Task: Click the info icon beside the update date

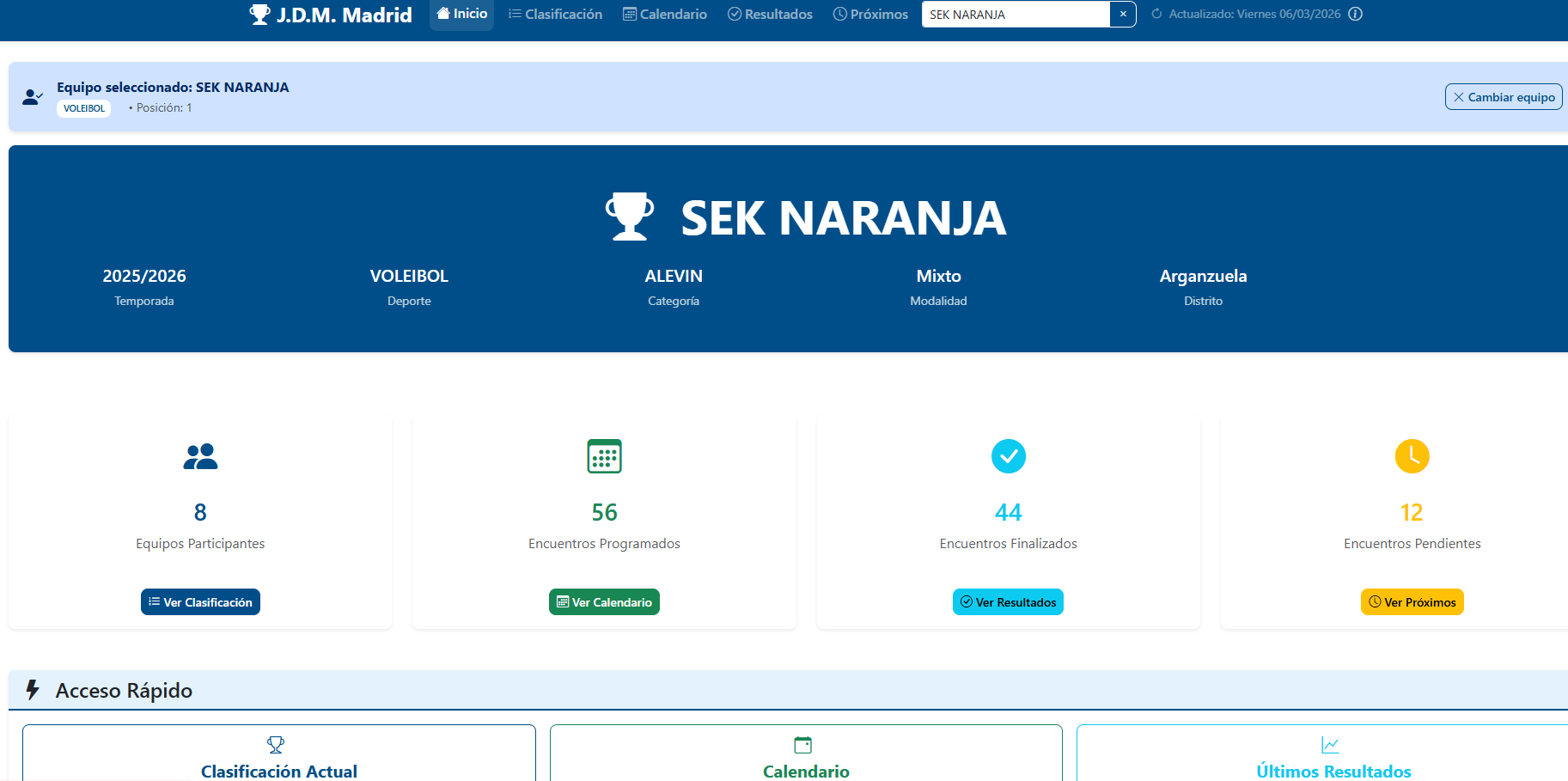Action: click(1355, 14)
